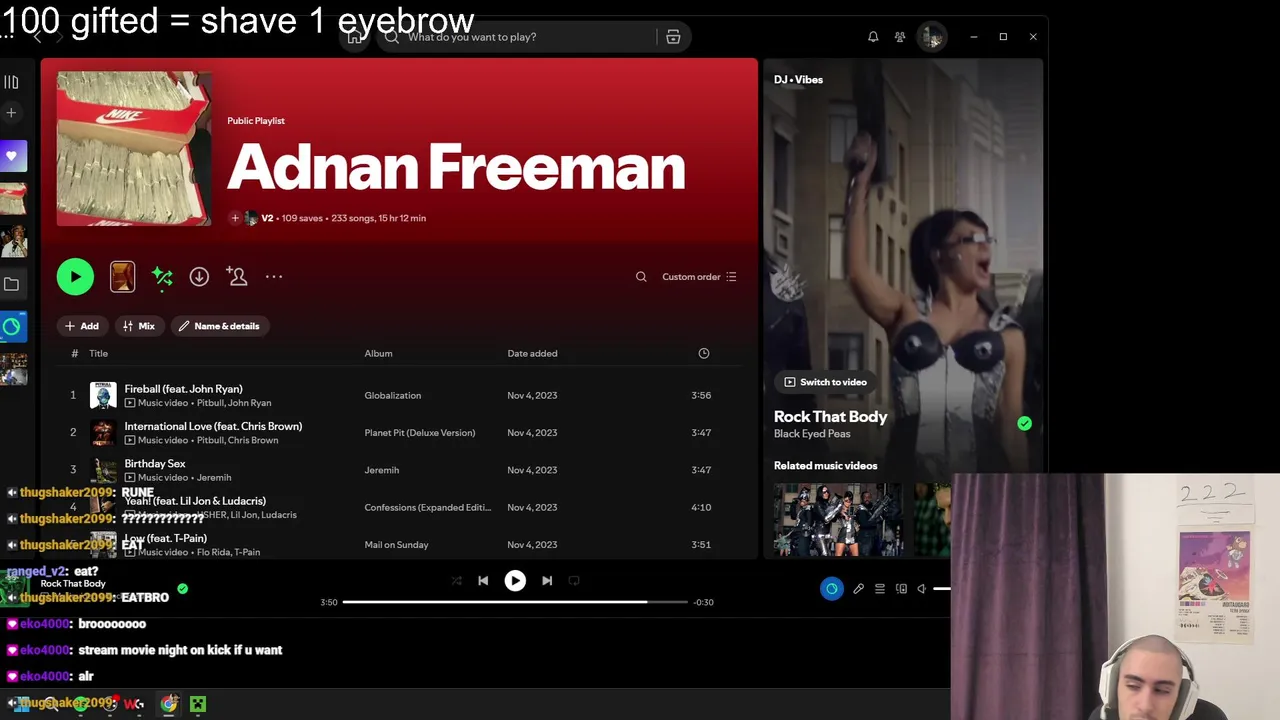This screenshot has width=1280, height=720.
Task: Open Chrome from the Windows taskbar
Action: pos(169,704)
